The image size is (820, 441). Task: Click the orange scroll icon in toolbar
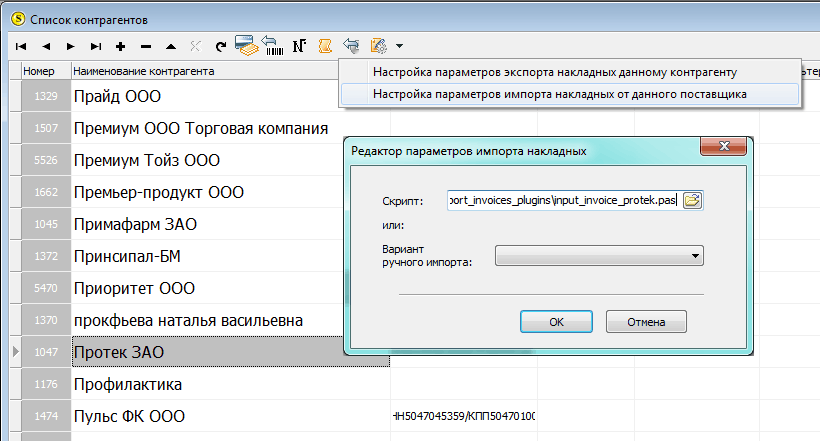325,46
